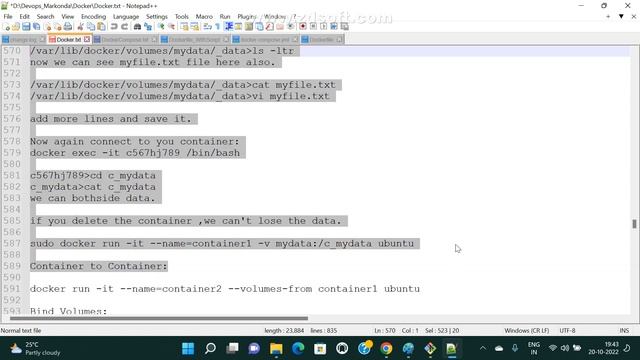The height and width of the screenshot is (360, 640).
Task: Click the macro Playback toolbar icon
Action: (323, 27)
